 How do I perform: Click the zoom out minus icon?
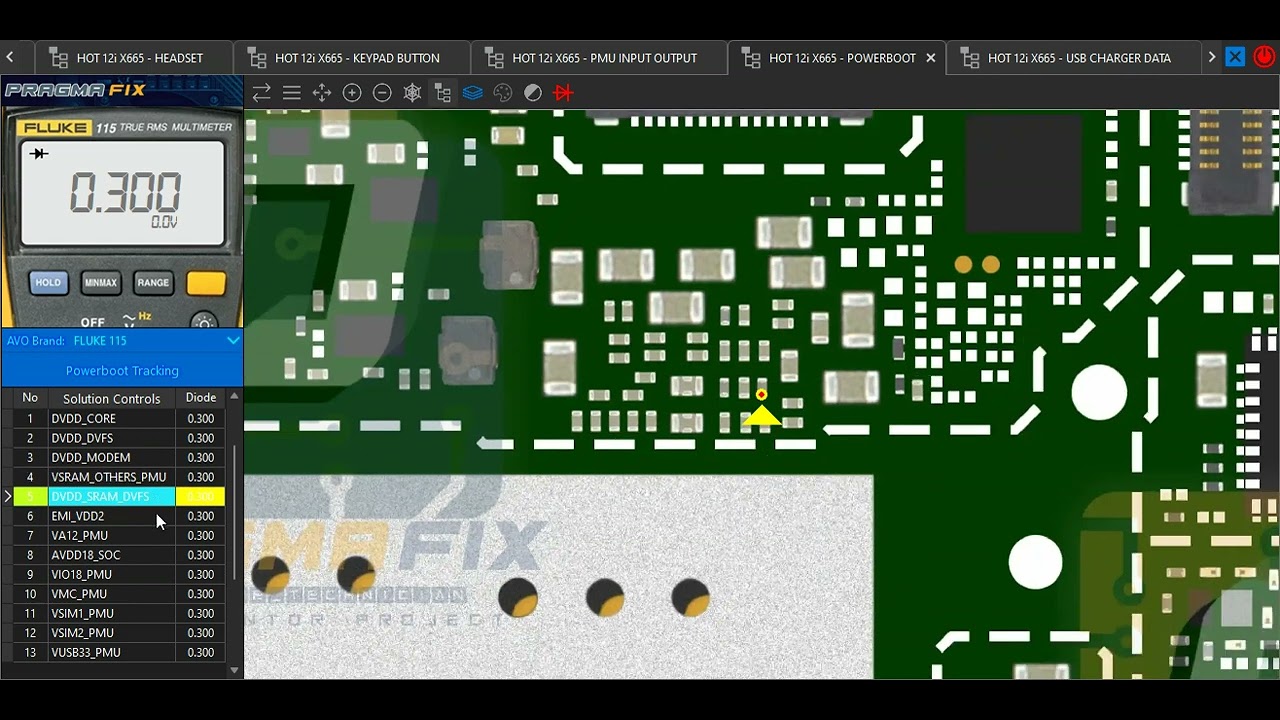coord(382,93)
